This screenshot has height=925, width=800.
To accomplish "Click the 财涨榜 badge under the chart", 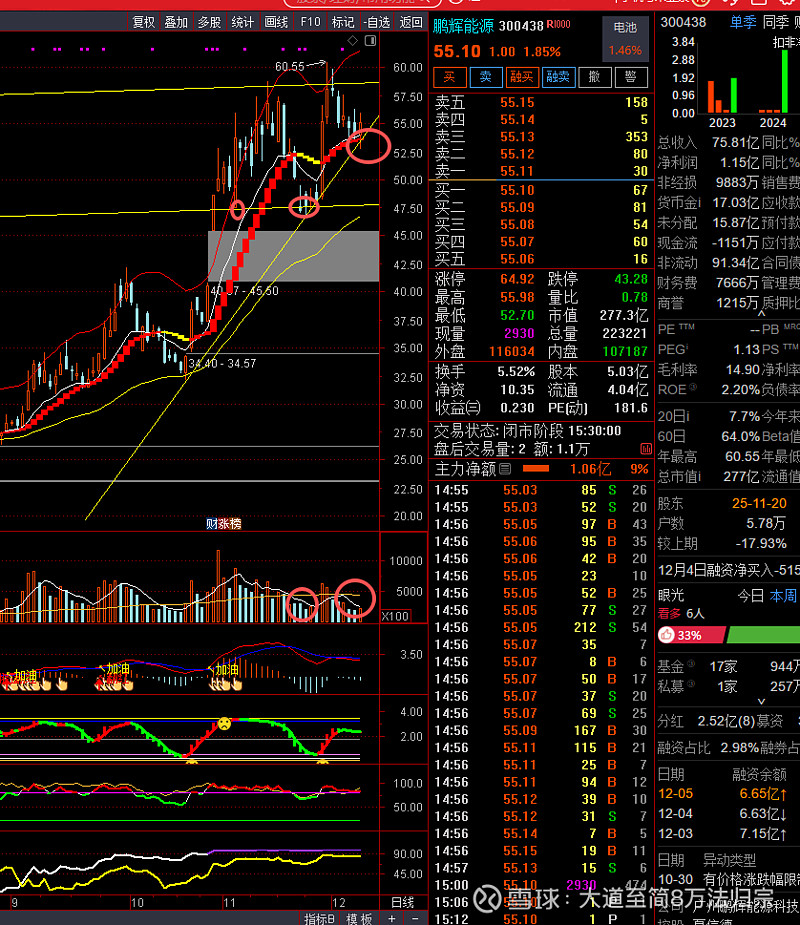I will tap(224, 523).
